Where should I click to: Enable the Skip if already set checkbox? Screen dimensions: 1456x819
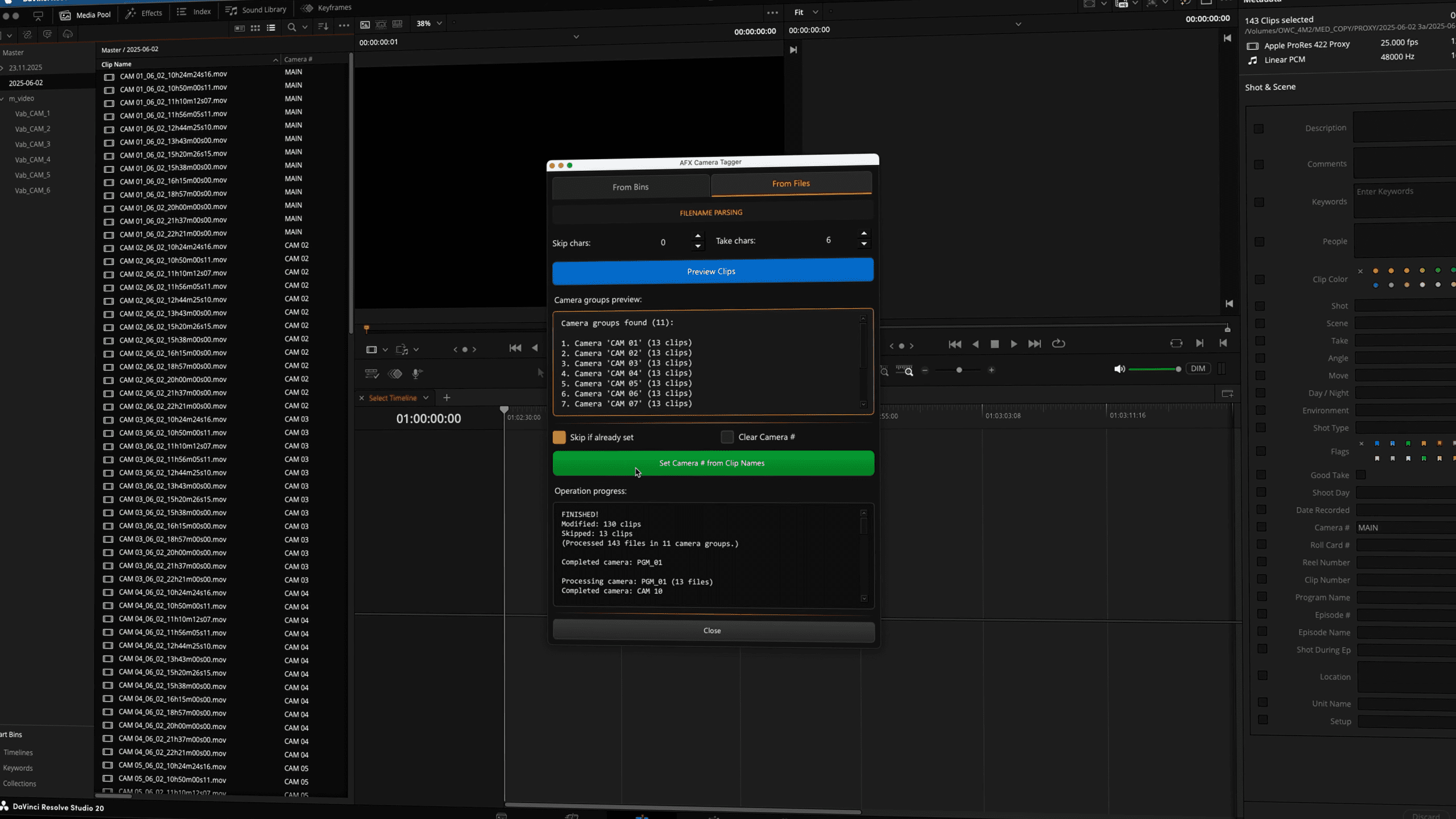click(560, 437)
